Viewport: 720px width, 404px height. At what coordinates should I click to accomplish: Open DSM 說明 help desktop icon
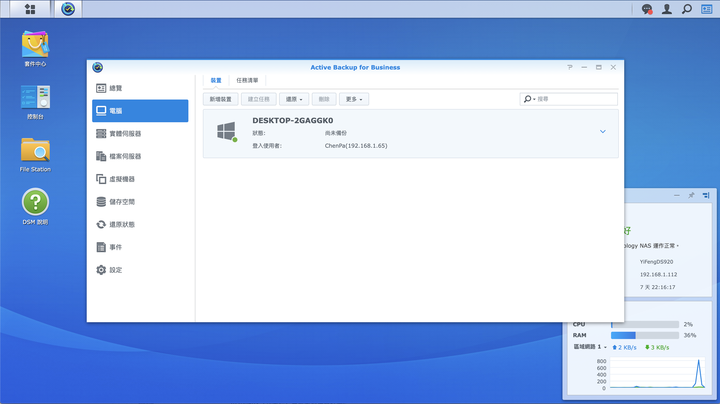[35, 207]
